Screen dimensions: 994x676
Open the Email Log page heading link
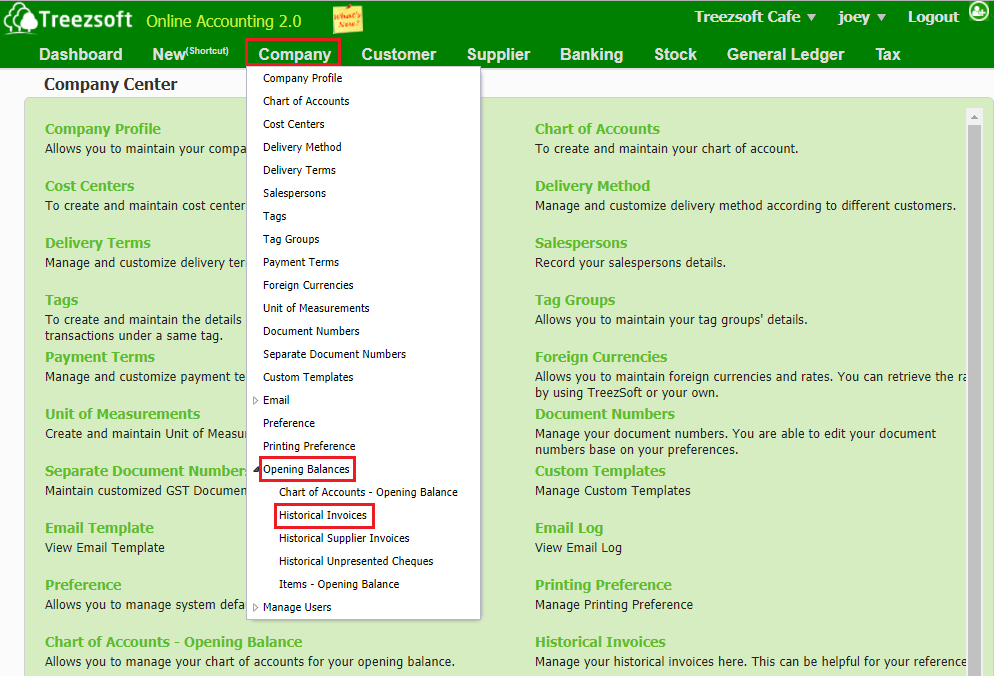click(569, 528)
